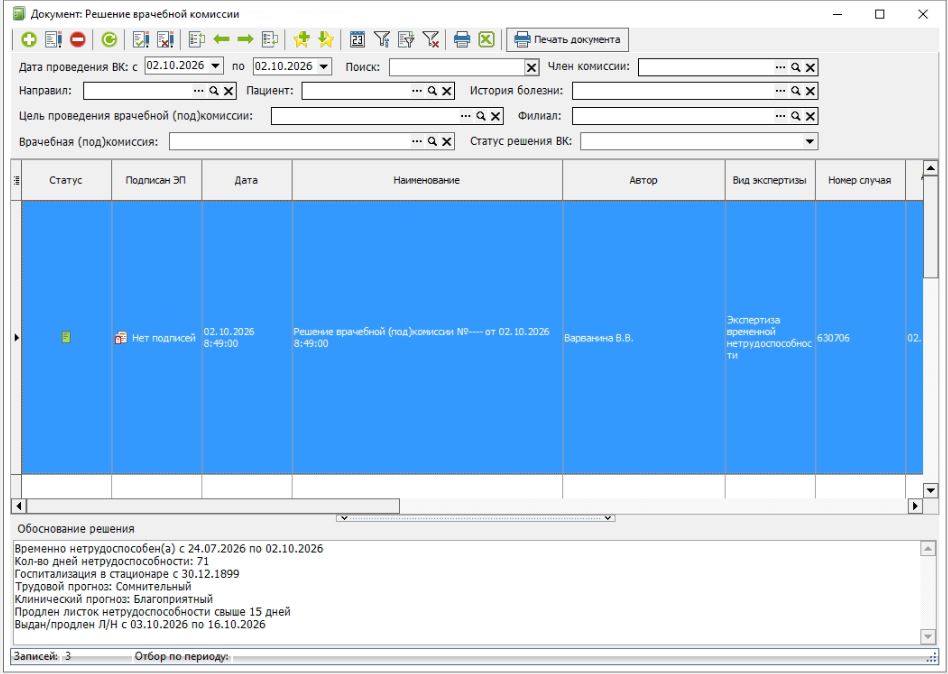Select the cell with author Варванина В.В.
This screenshot has width=948, height=674.
[643, 338]
